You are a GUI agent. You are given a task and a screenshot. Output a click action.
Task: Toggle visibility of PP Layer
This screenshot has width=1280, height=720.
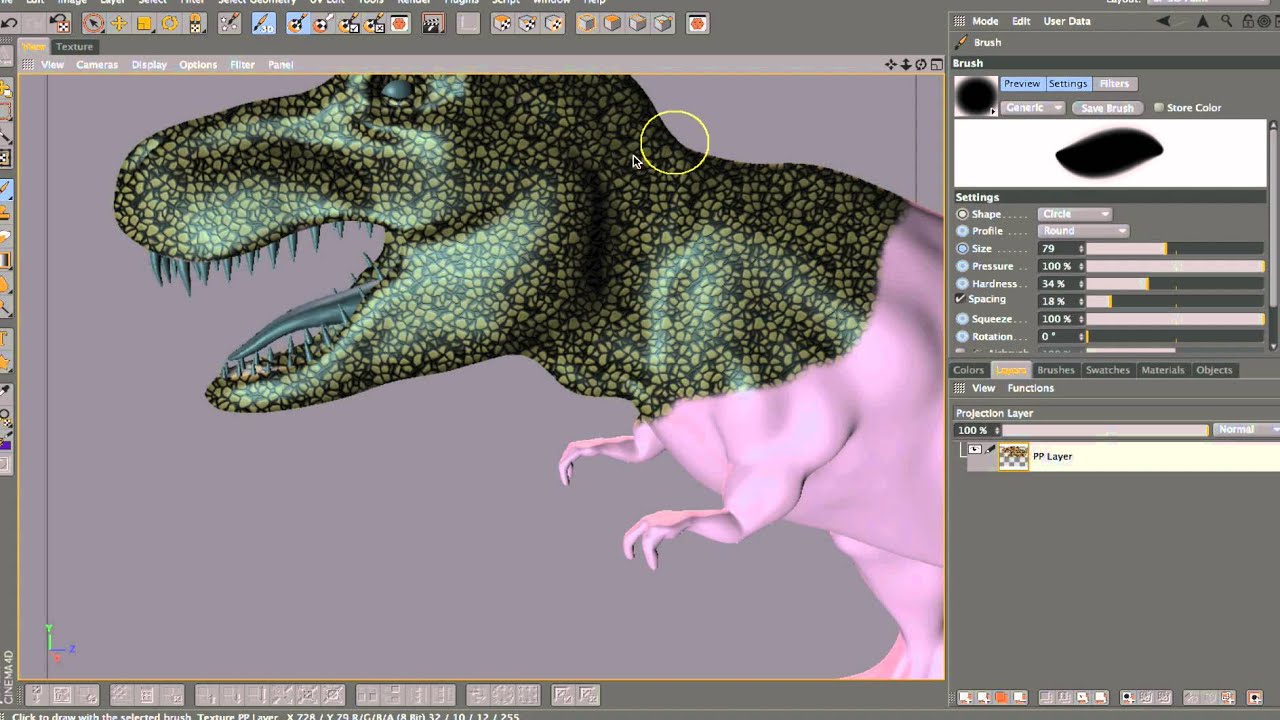tap(975, 450)
